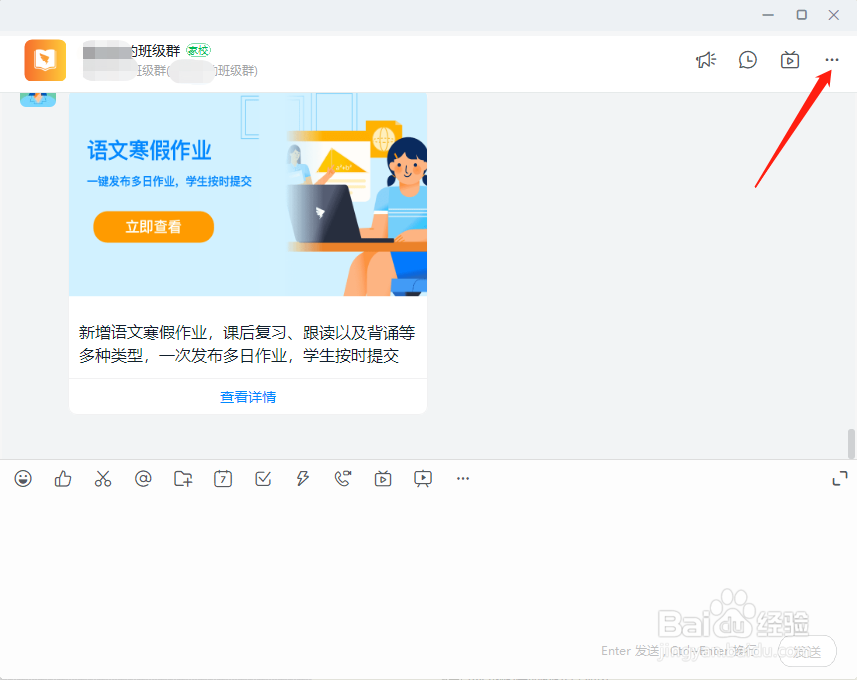This screenshot has width=857, height=680.
Task: Click the @ mention icon
Action: pyautogui.click(x=143, y=479)
